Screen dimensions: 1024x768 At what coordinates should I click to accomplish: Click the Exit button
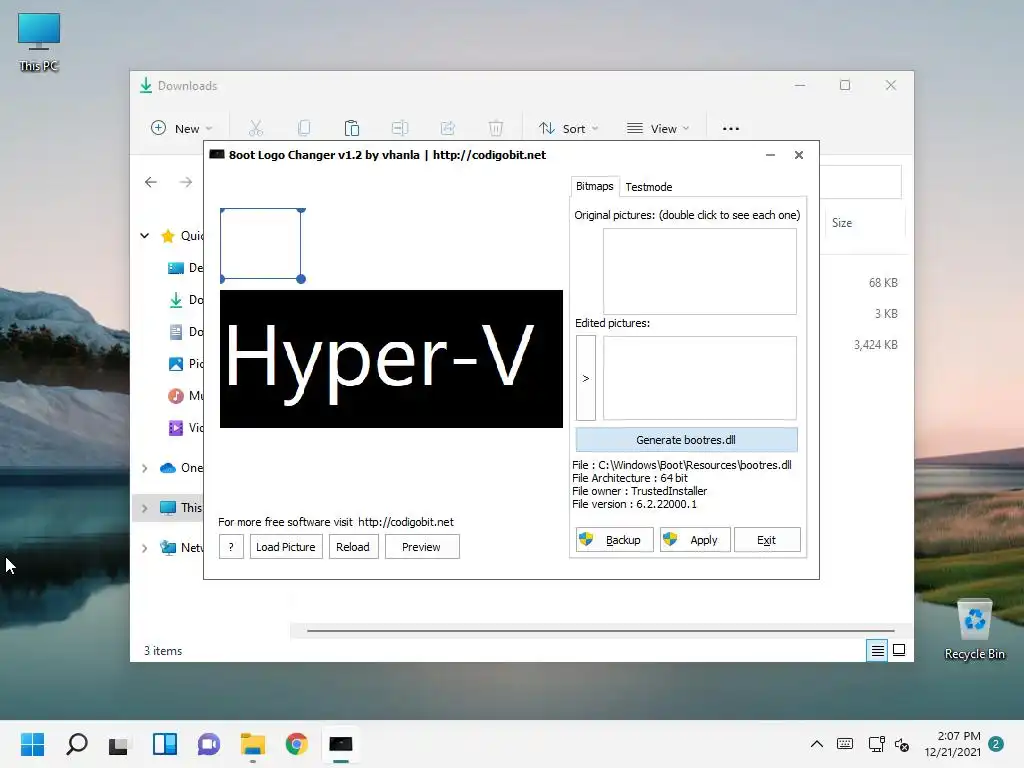pyautogui.click(x=766, y=539)
